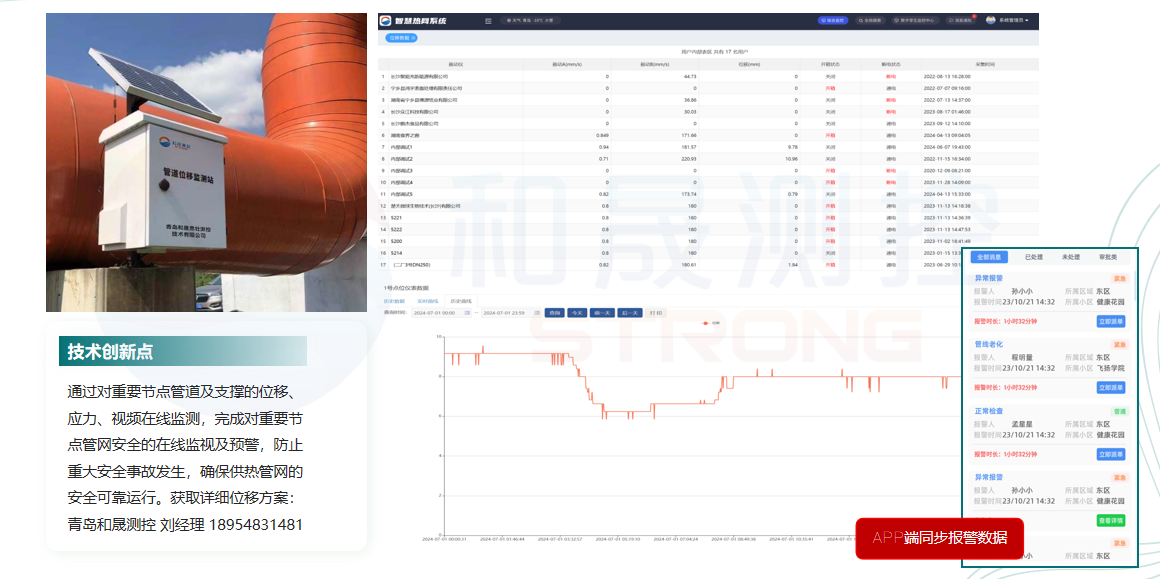Click the 管线老化 alarm title
Viewport: 1160px width, 579px height.
988,345
